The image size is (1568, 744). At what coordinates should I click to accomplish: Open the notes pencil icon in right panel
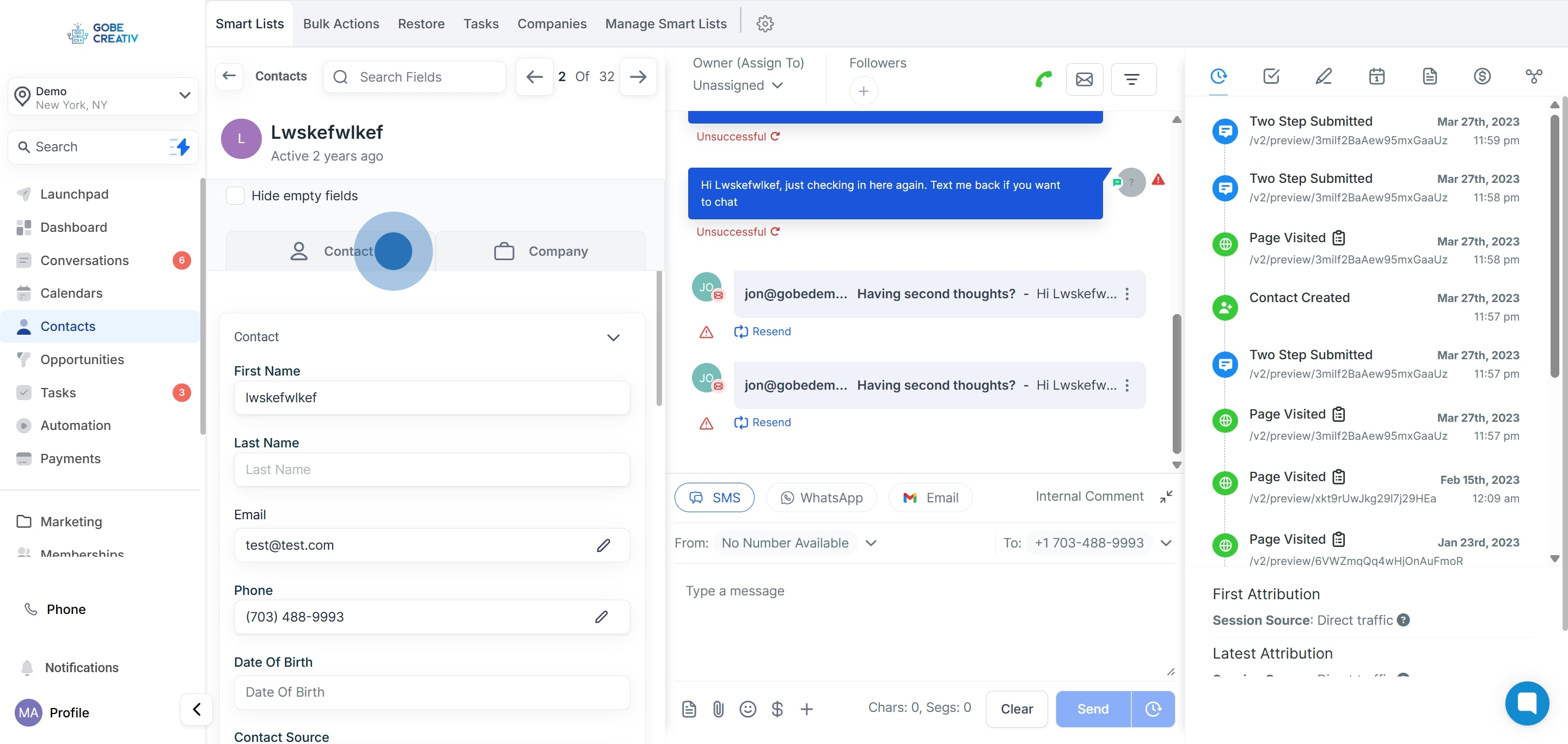pyautogui.click(x=1324, y=77)
